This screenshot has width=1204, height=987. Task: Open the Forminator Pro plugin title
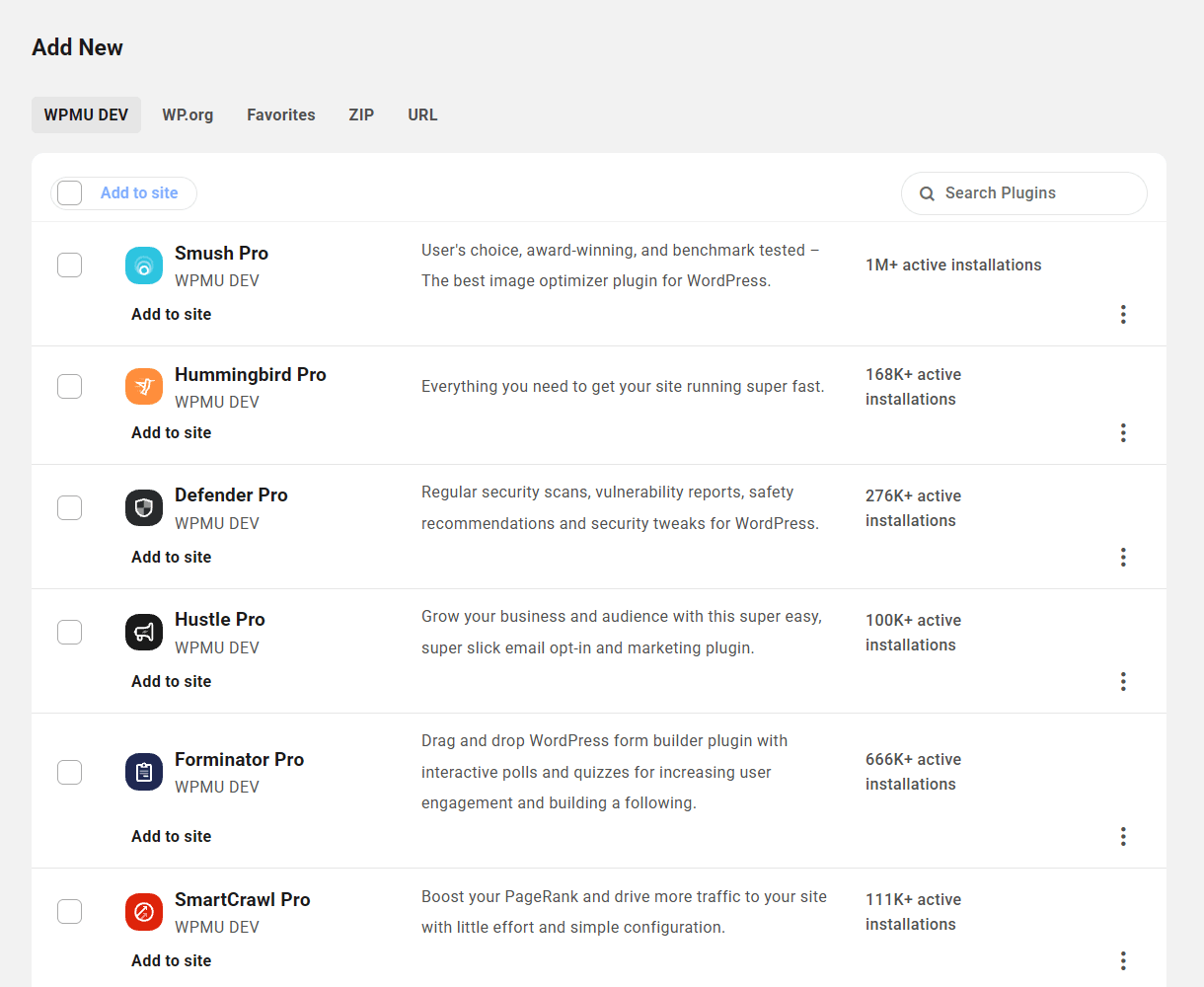click(x=239, y=759)
